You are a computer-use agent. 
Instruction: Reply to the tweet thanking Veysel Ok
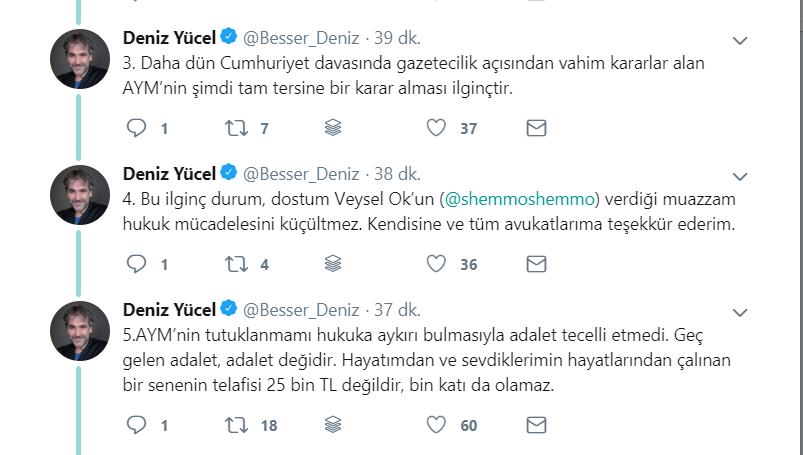click(x=137, y=264)
